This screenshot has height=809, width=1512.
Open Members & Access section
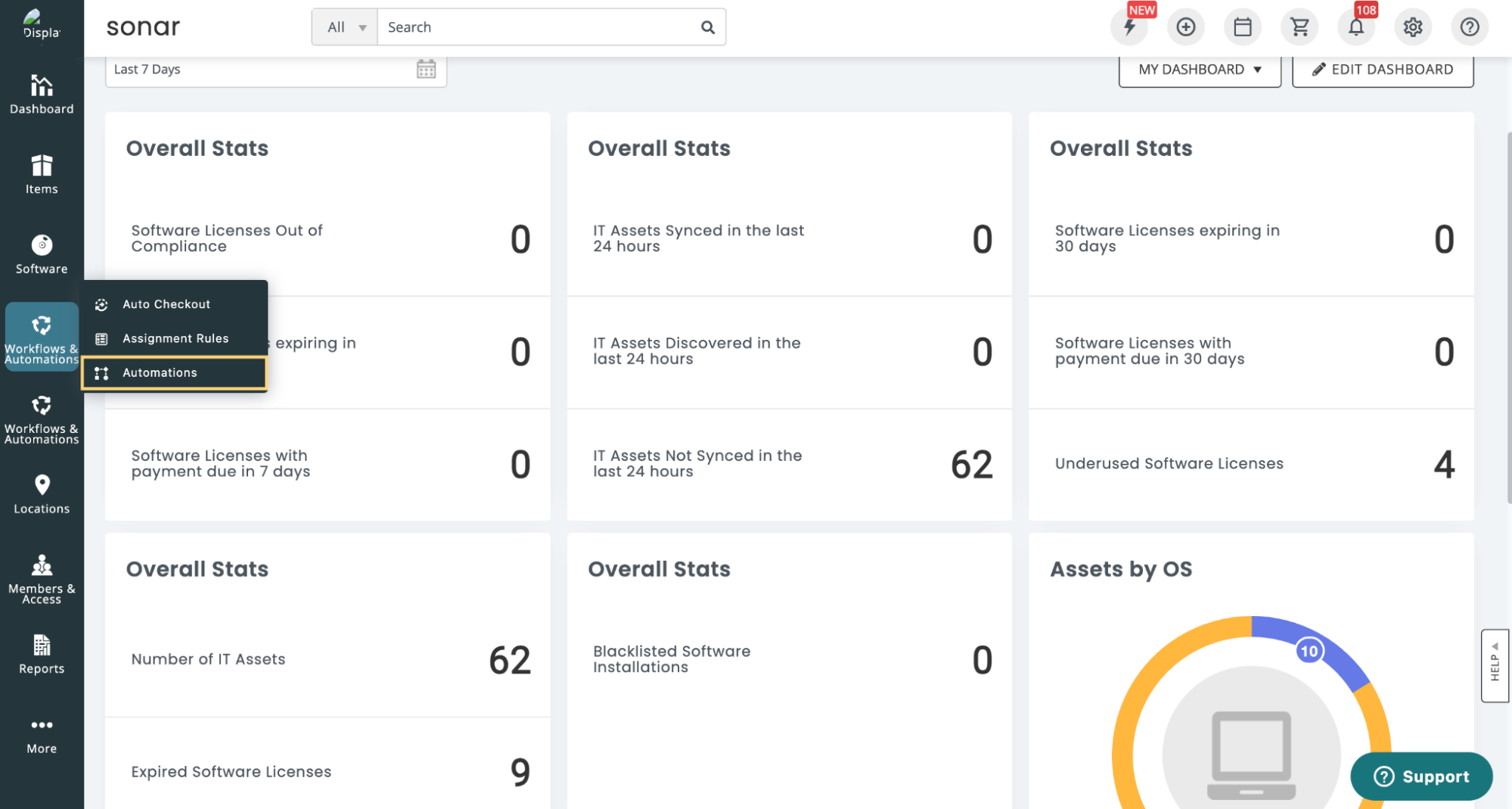(x=42, y=579)
